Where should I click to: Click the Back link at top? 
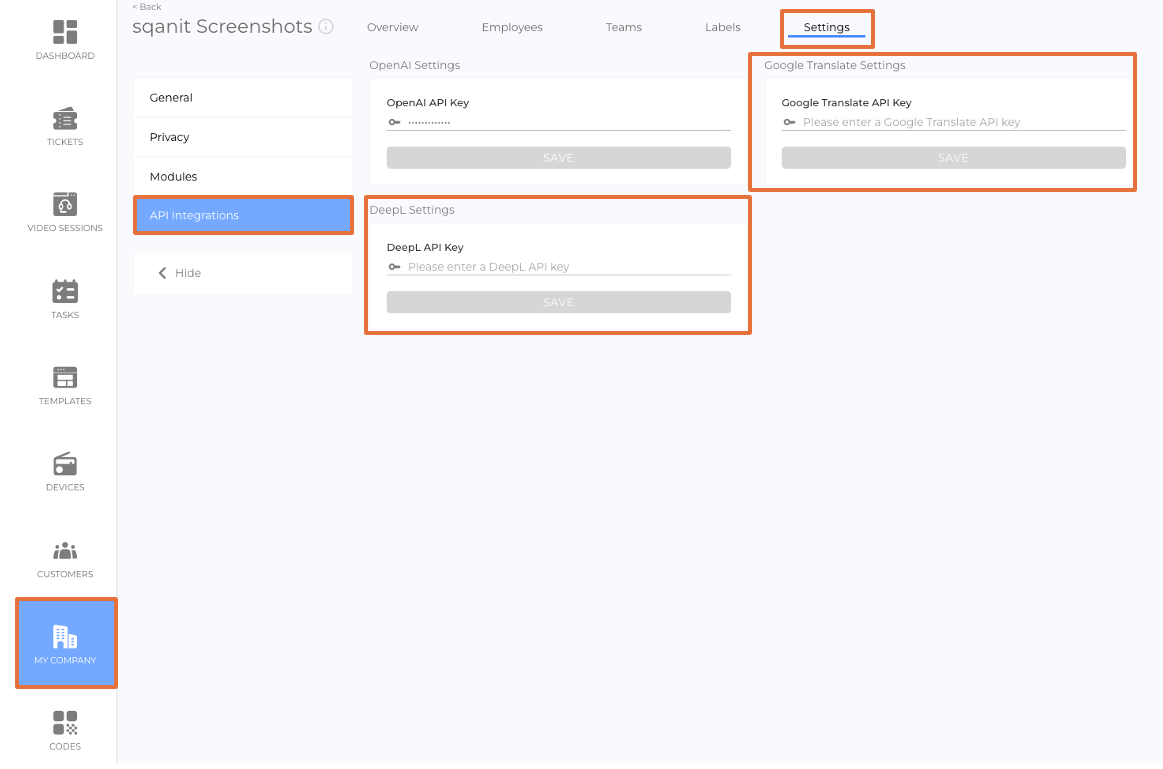[147, 7]
